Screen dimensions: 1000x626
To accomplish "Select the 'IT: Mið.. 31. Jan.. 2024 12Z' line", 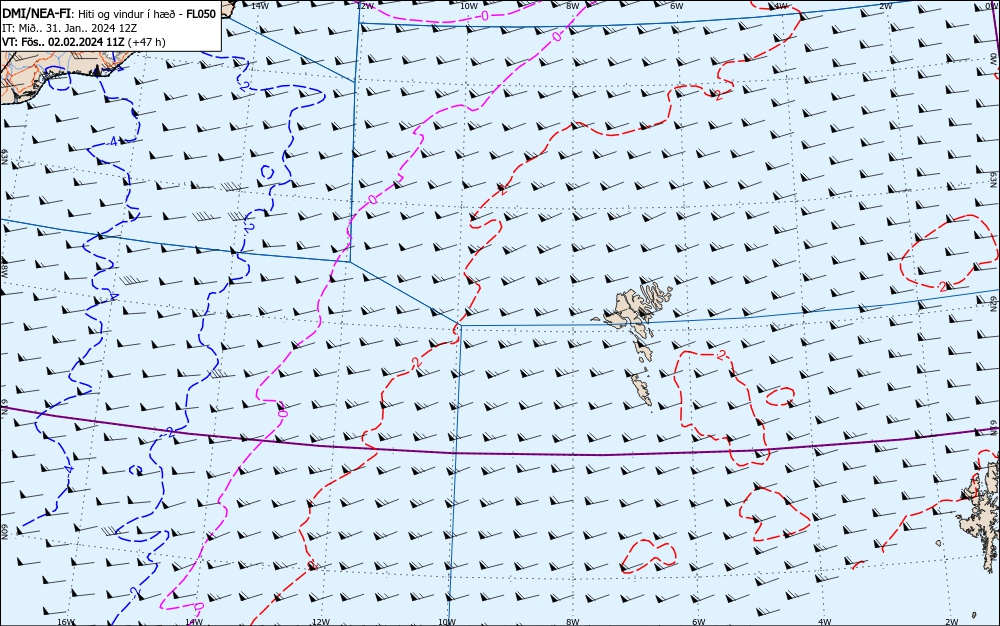I will (70, 28).
